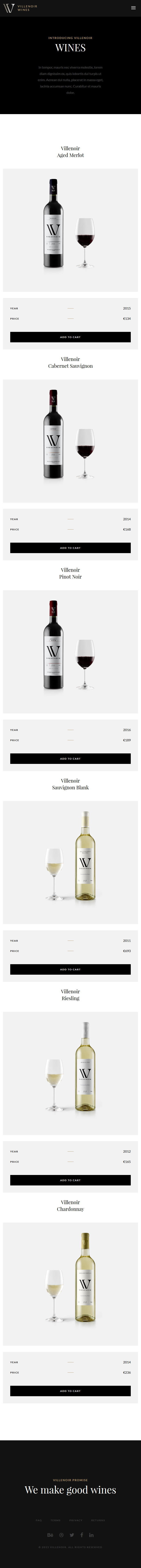
Task: Add Chardonnay to cart
Action: (70, 1391)
